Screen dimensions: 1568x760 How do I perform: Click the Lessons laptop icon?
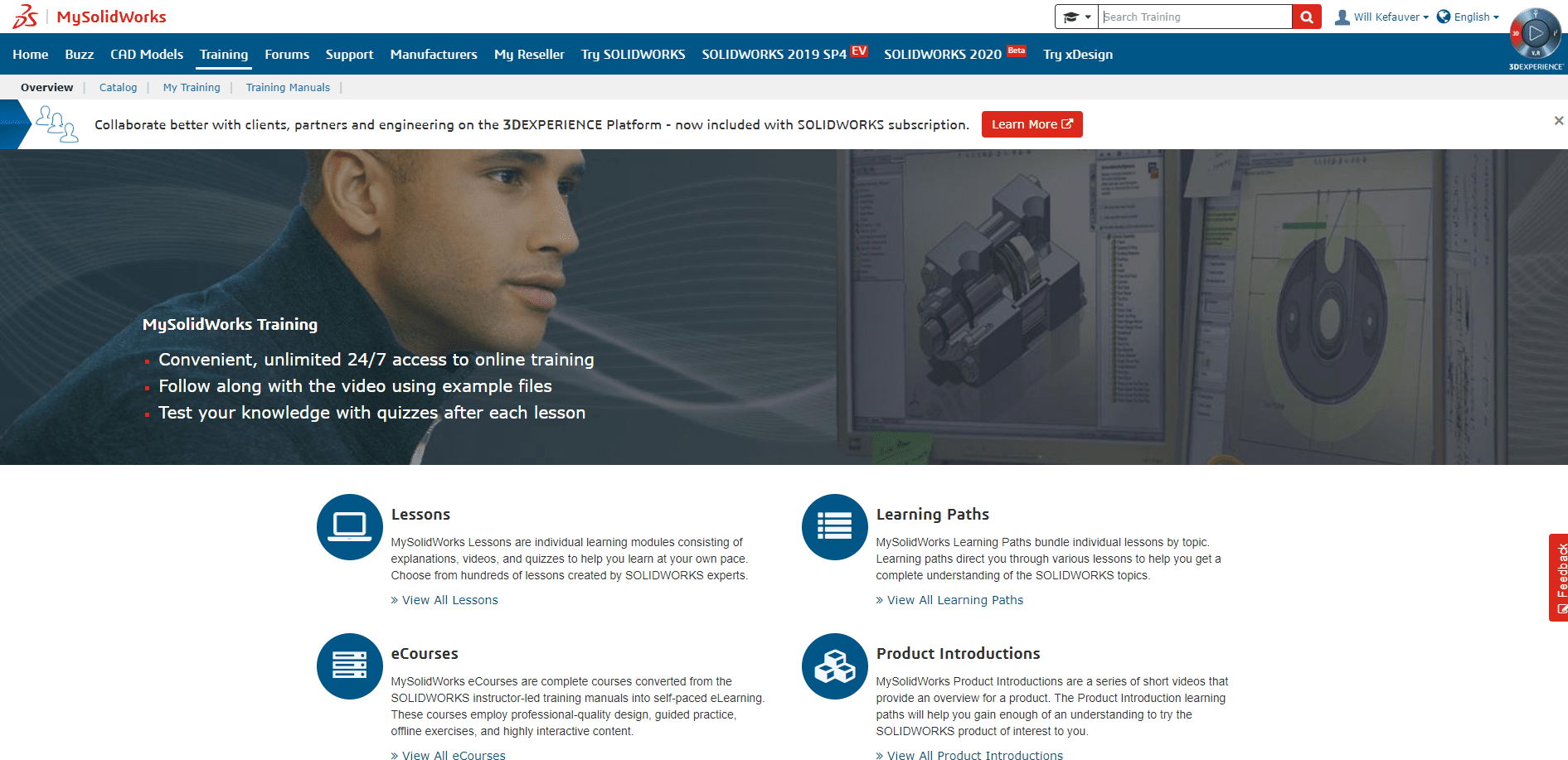[350, 527]
